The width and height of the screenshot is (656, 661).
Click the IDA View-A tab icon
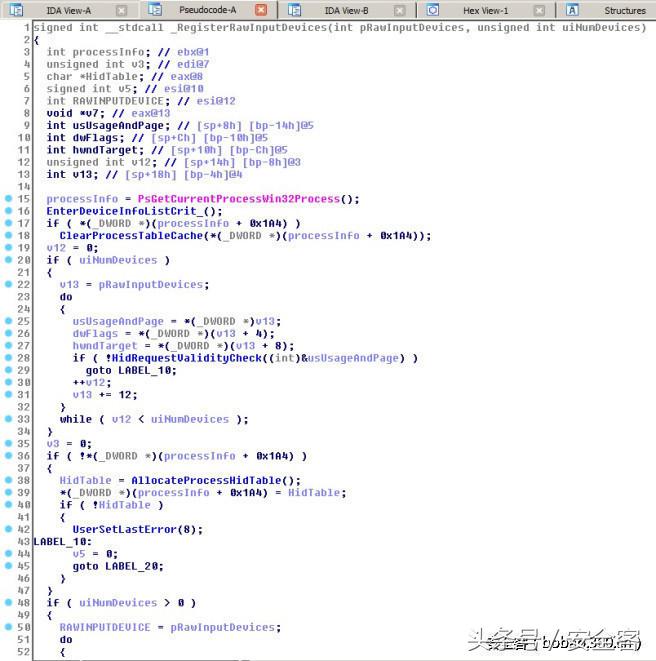[16, 10]
